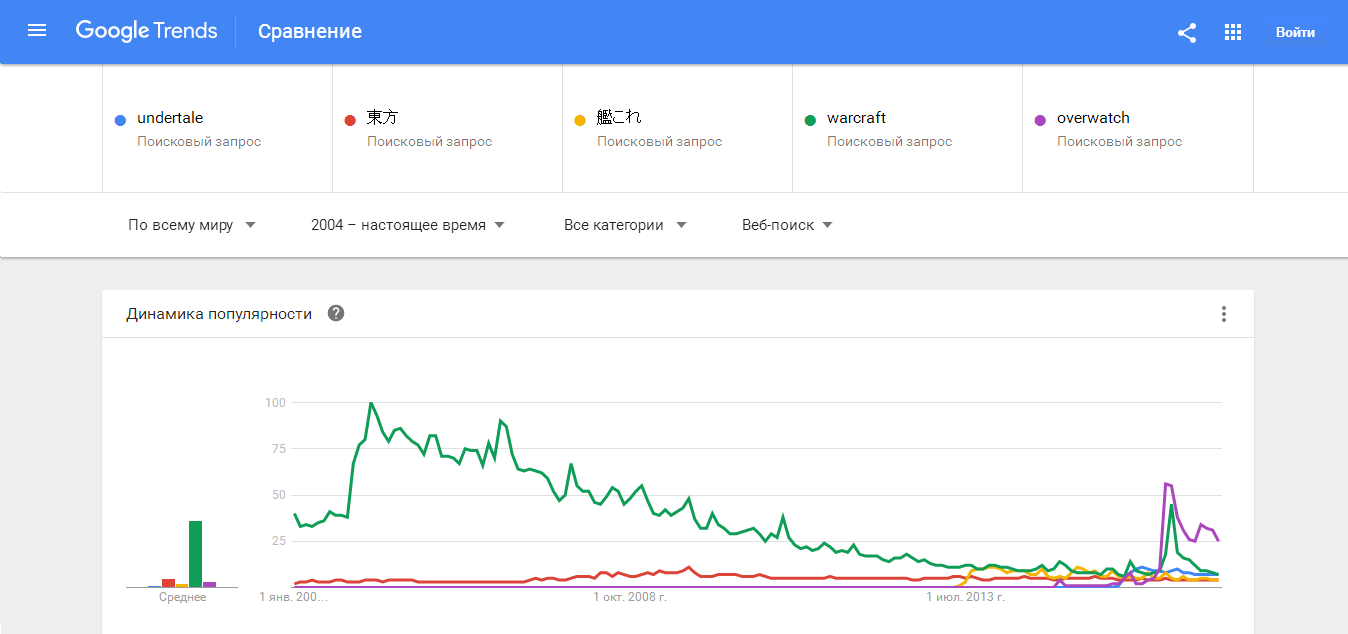The height and width of the screenshot is (634, 1348).
Task: Click the green warcraft peak at 100
Action: 371,403
